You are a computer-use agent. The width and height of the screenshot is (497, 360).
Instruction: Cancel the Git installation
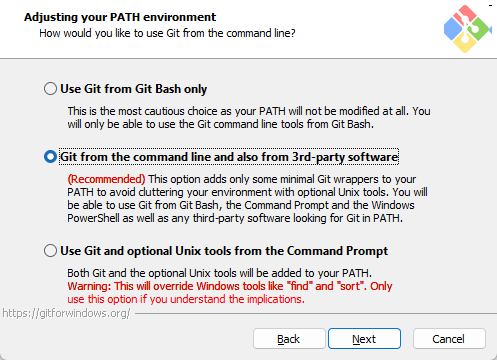tap(449, 339)
